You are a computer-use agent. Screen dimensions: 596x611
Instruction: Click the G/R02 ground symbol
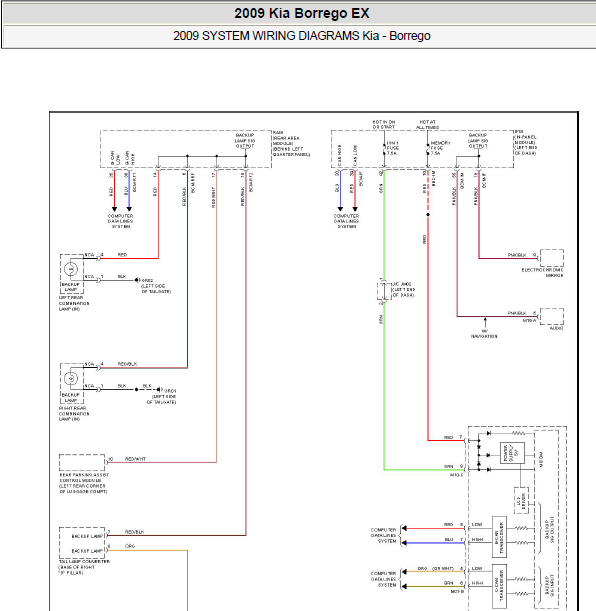(x=137, y=280)
